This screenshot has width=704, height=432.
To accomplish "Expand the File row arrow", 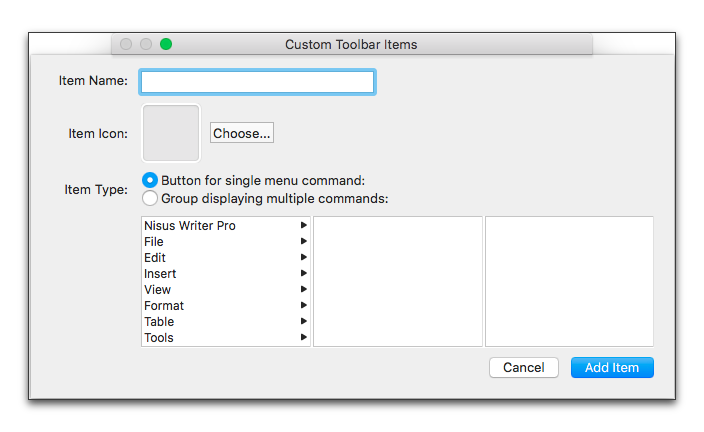I will pos(304,241).
